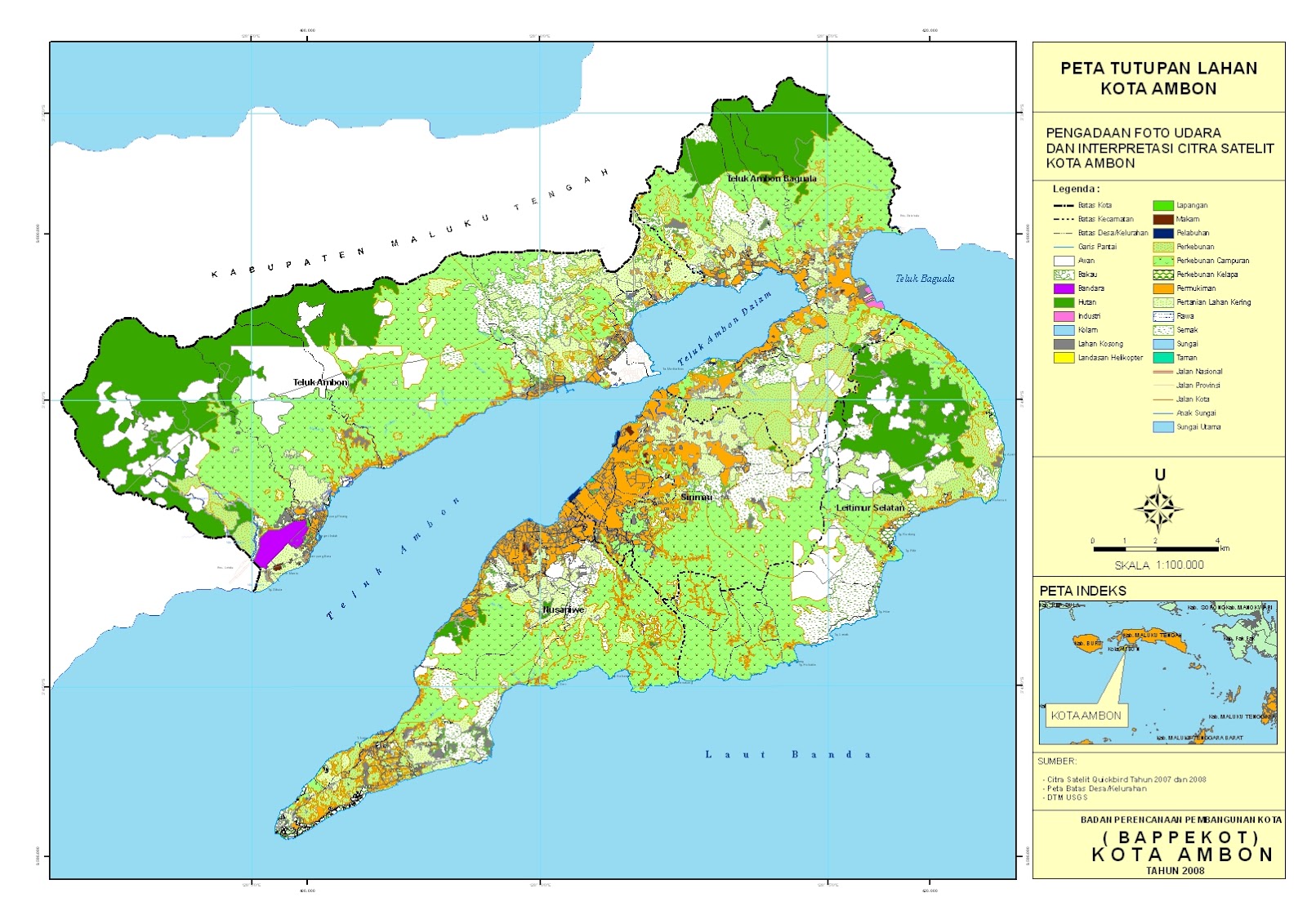Click 'Citra Satelit Quickbird Tahun 2007 dan 2008' line
Image resolution: width=1307 pixels, height=924 pixels.
(x=1126, y=779)
